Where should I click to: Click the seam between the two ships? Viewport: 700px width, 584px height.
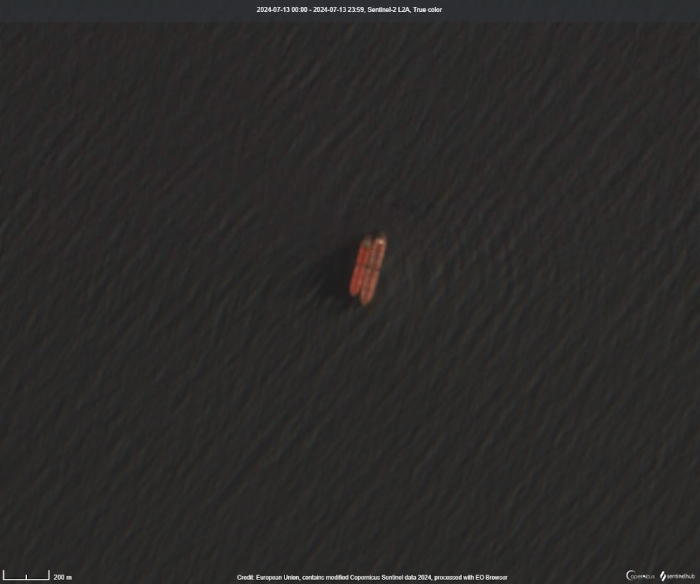coord(367,270)
